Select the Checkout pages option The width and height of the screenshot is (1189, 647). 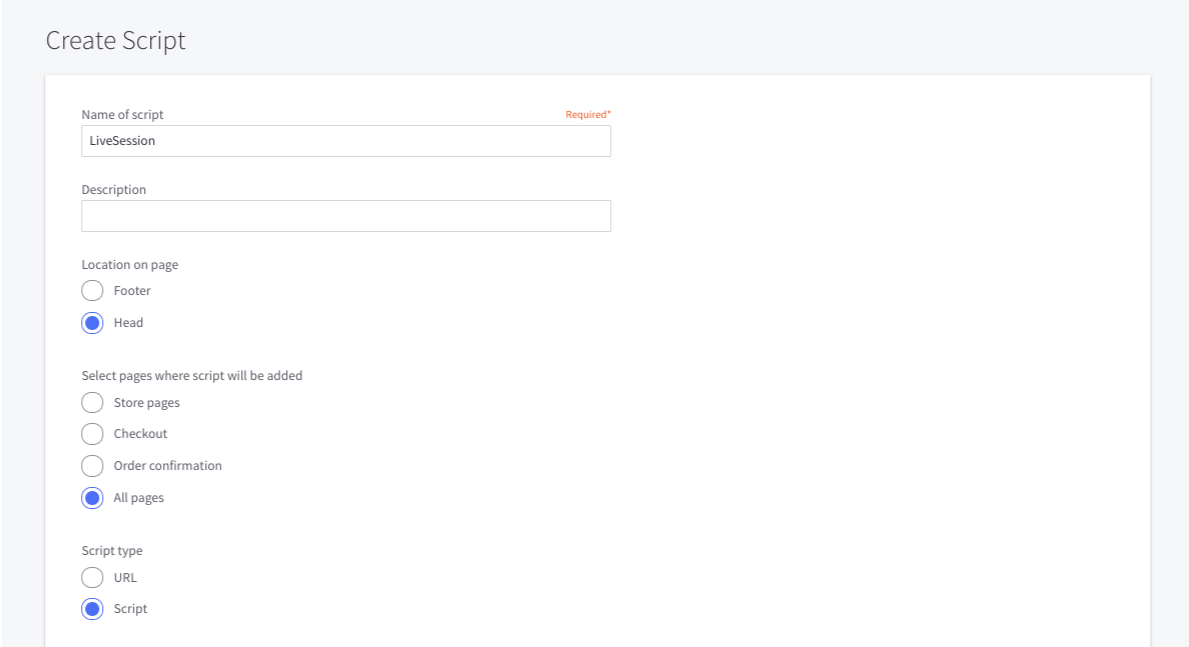92,434
